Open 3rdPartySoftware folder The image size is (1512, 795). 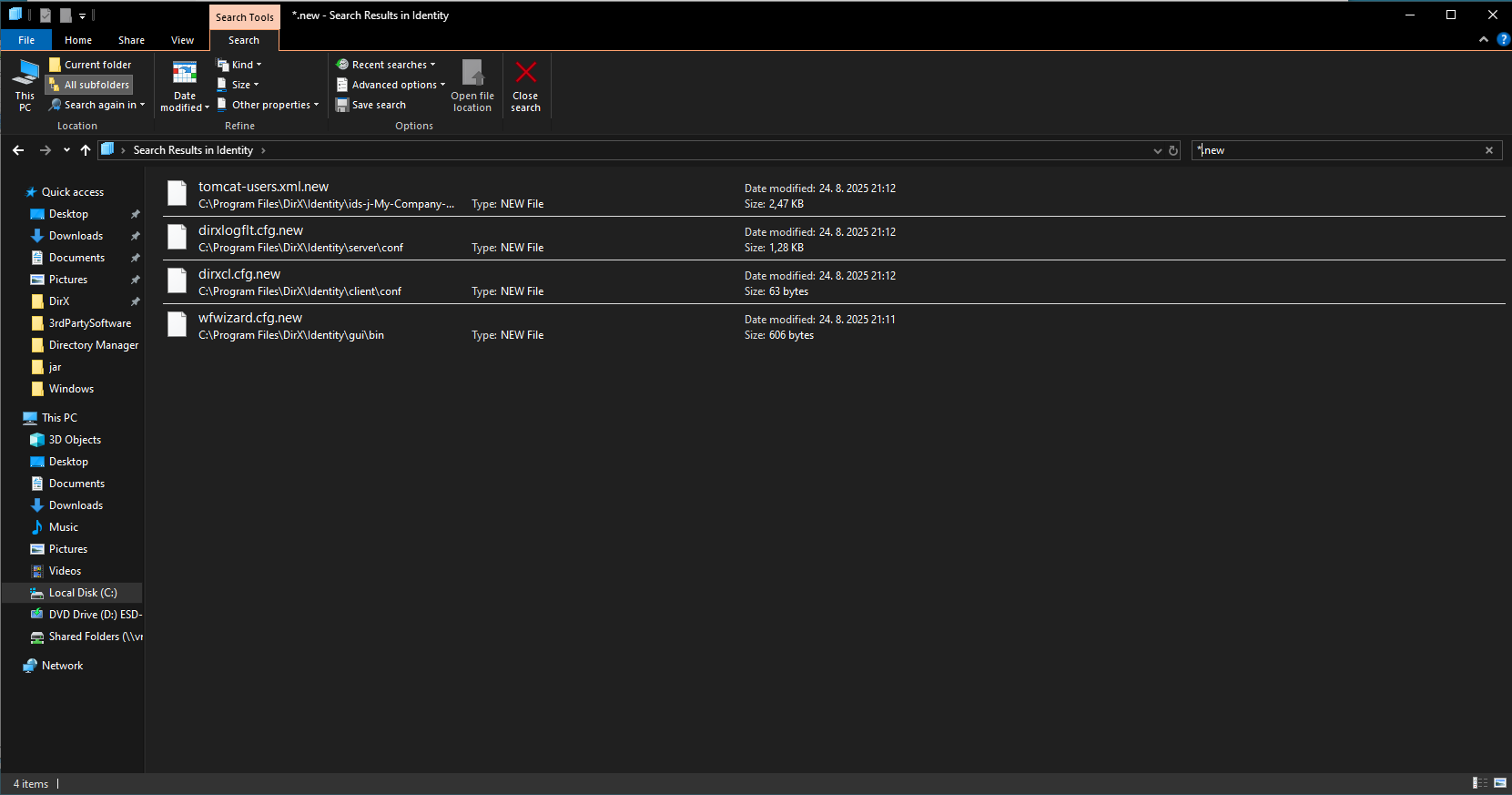tap(89, 323)
